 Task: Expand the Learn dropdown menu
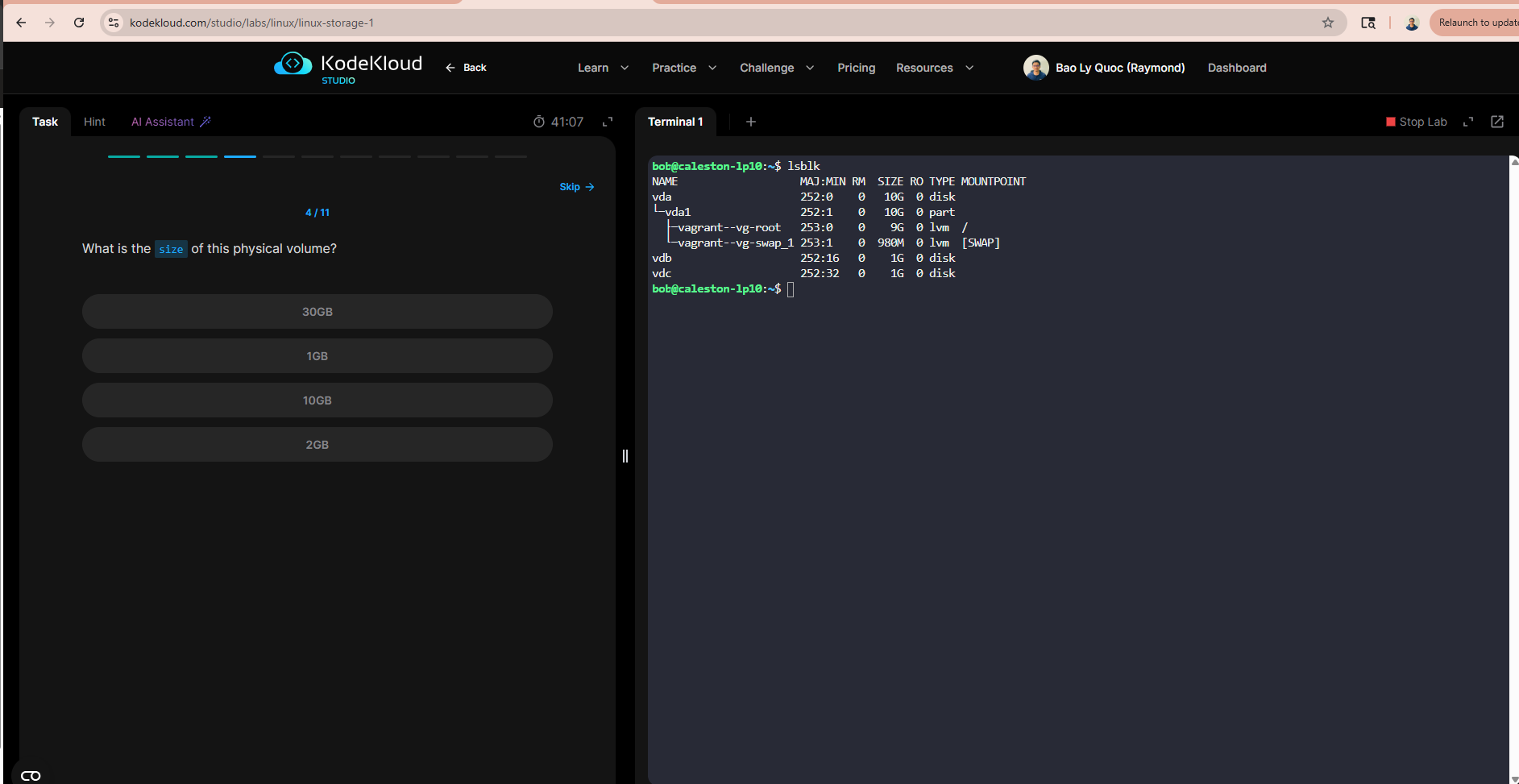click(x=603, y=68)
